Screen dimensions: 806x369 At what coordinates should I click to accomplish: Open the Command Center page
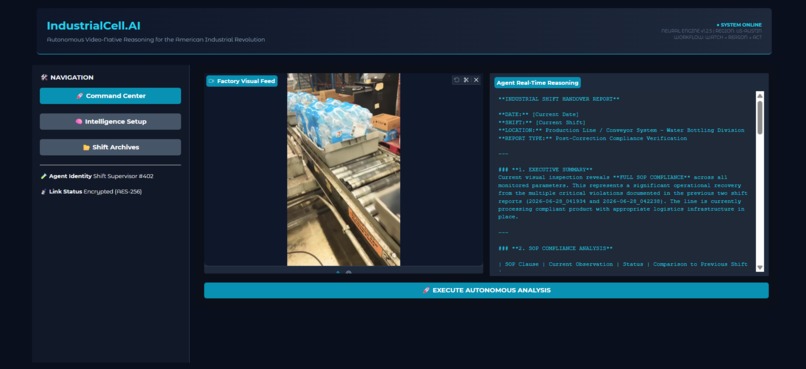click(x=110, y=96)
